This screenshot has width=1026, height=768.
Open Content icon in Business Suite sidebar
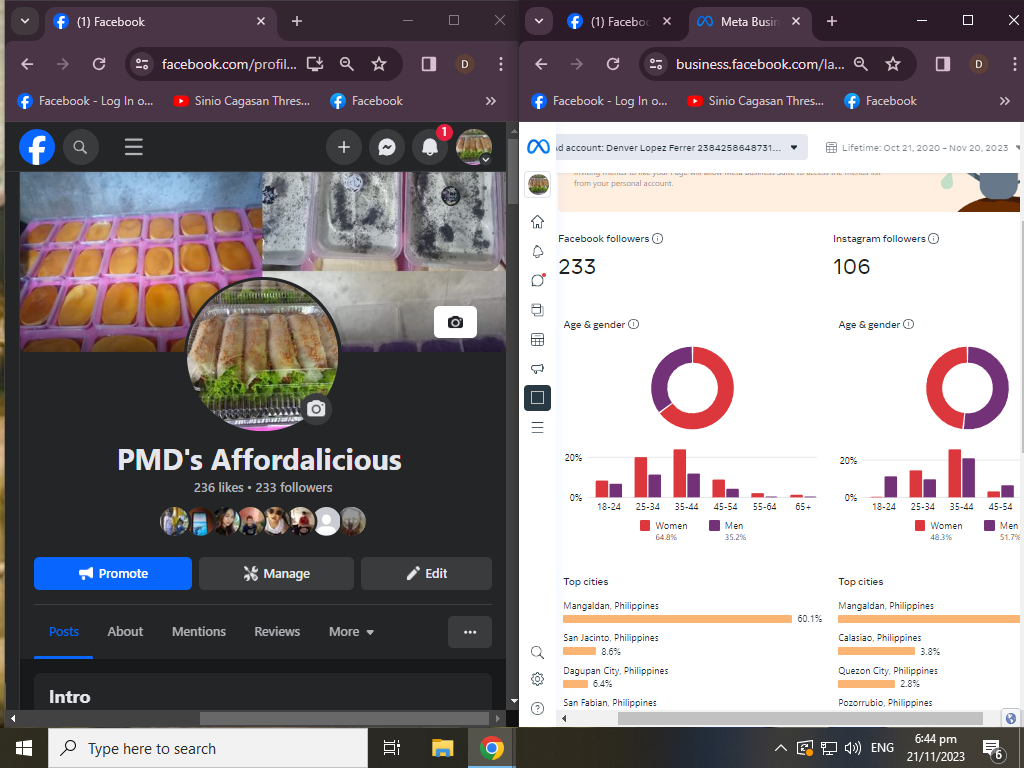coord(537,309)
